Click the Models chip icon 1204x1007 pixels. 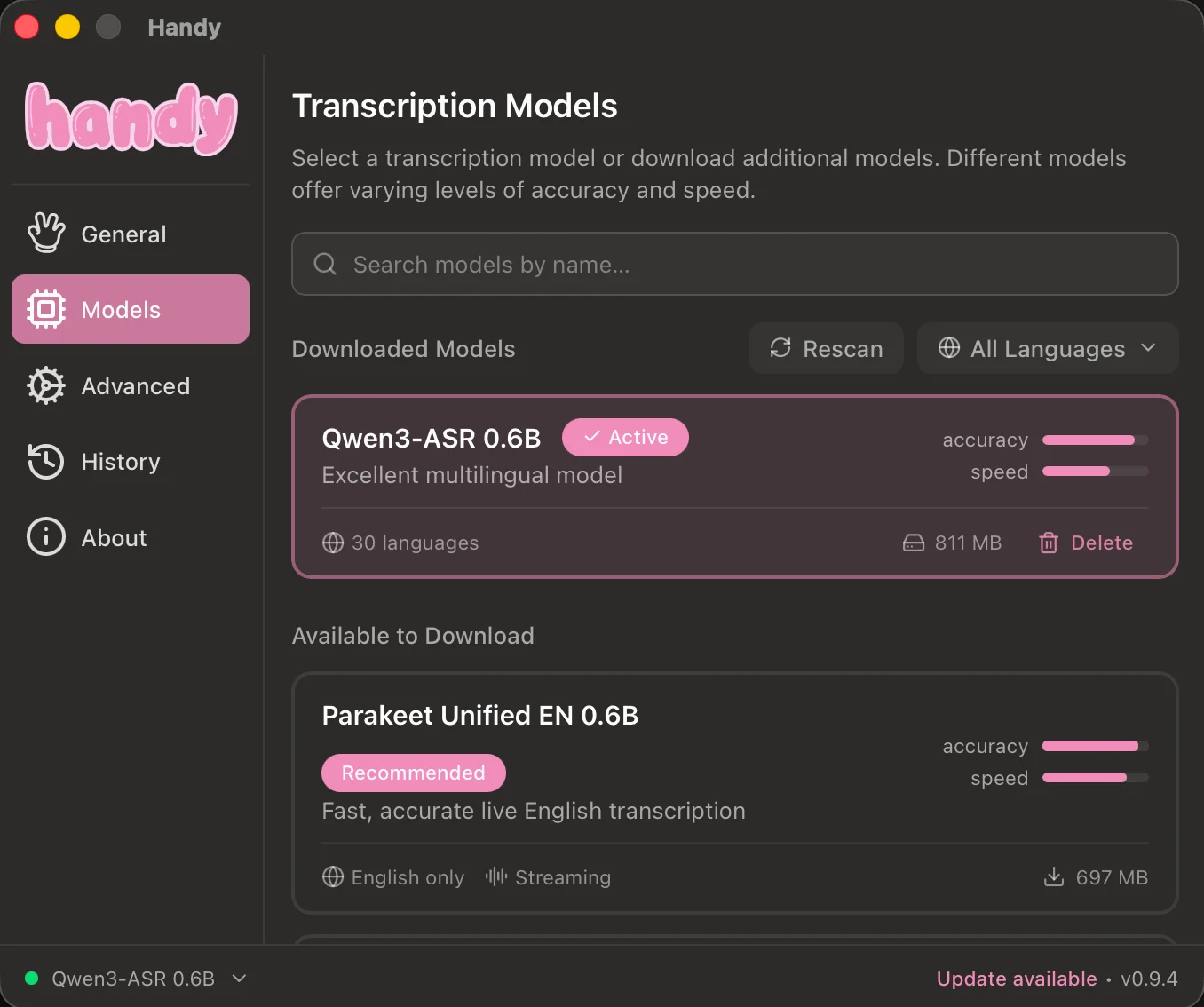click(46, 309)
